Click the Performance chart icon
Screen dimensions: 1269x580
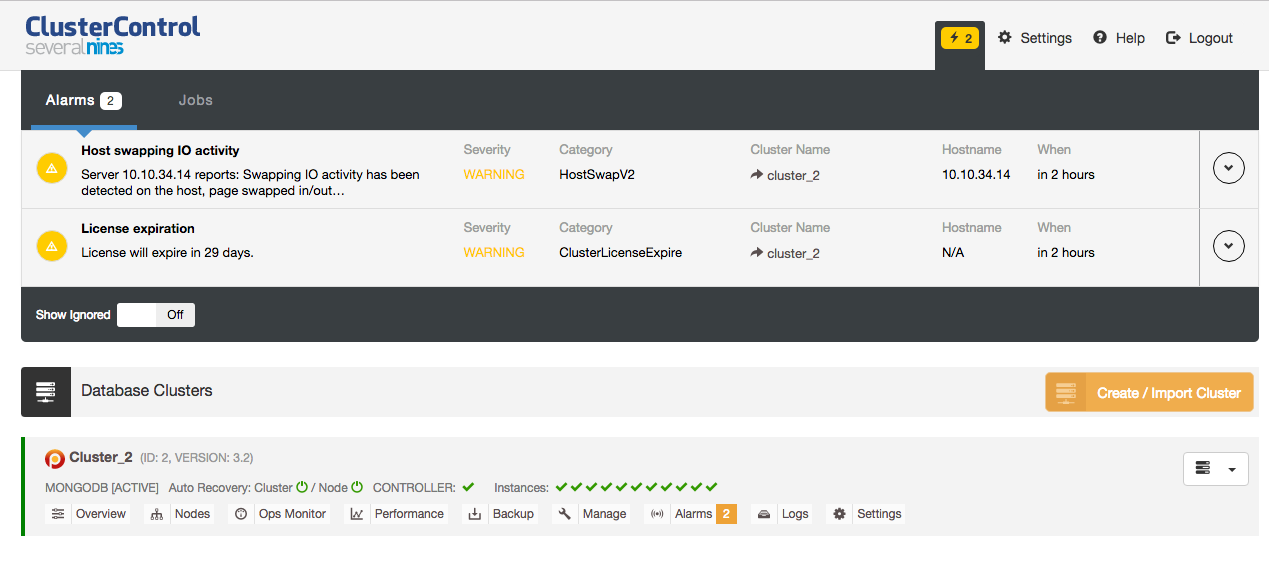click(x=357, y=514)
